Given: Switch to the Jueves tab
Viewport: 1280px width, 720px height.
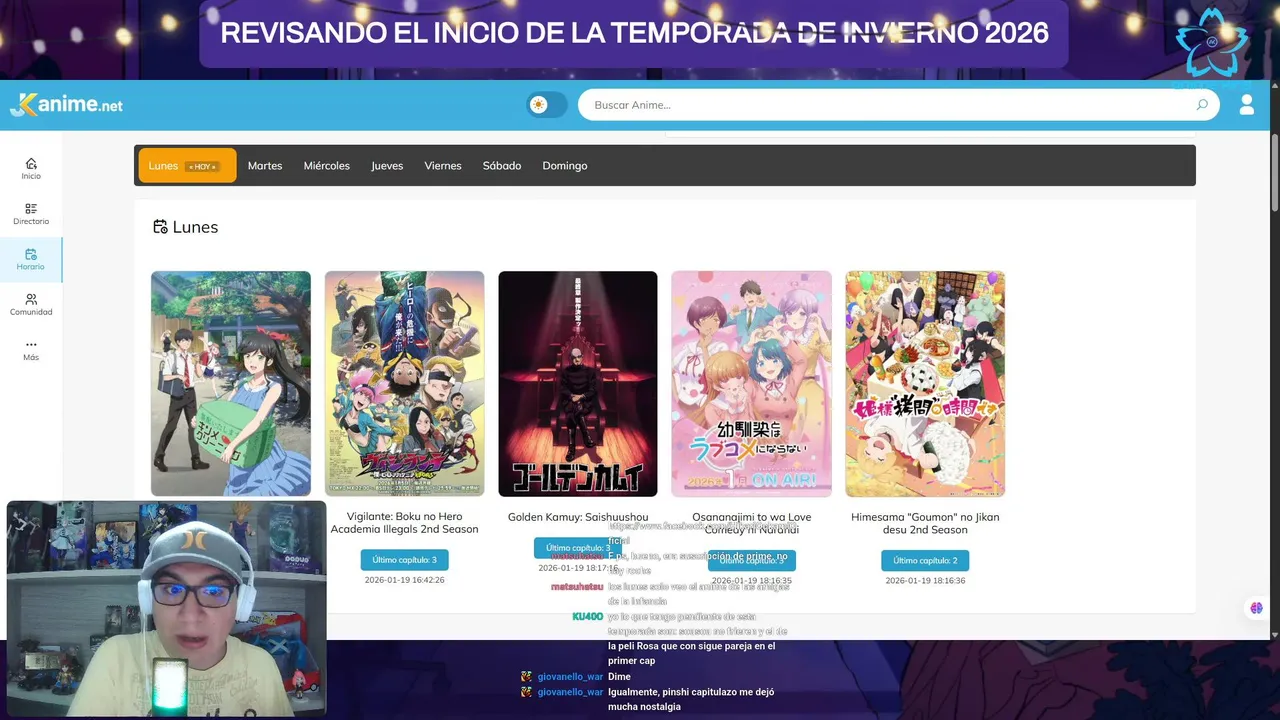Looking at the screenshot, I should 387,166.
